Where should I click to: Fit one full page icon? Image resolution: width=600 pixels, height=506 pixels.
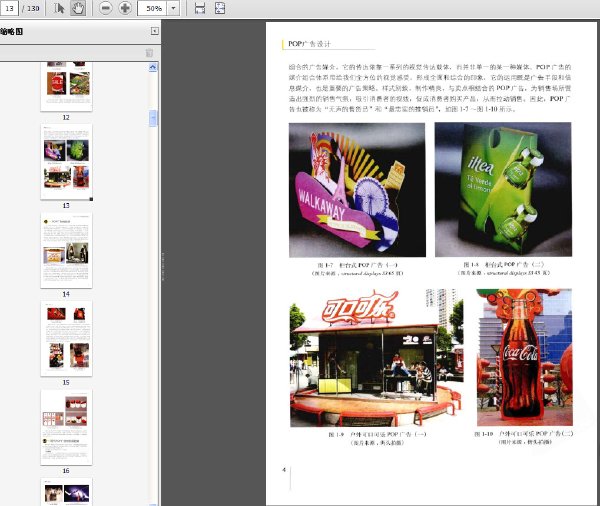coord(220,8)
